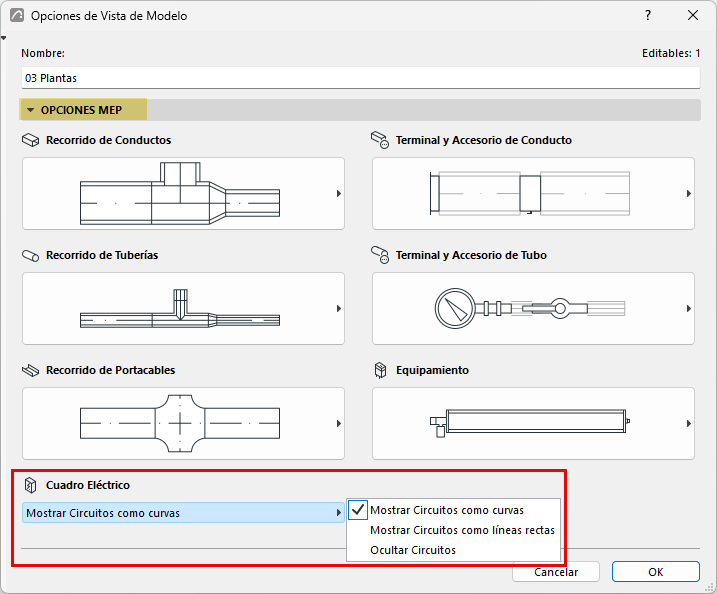717x594 pixels.
Task: Click the Cancelar button
Action: pyautogui.click(x=556, y=572)
